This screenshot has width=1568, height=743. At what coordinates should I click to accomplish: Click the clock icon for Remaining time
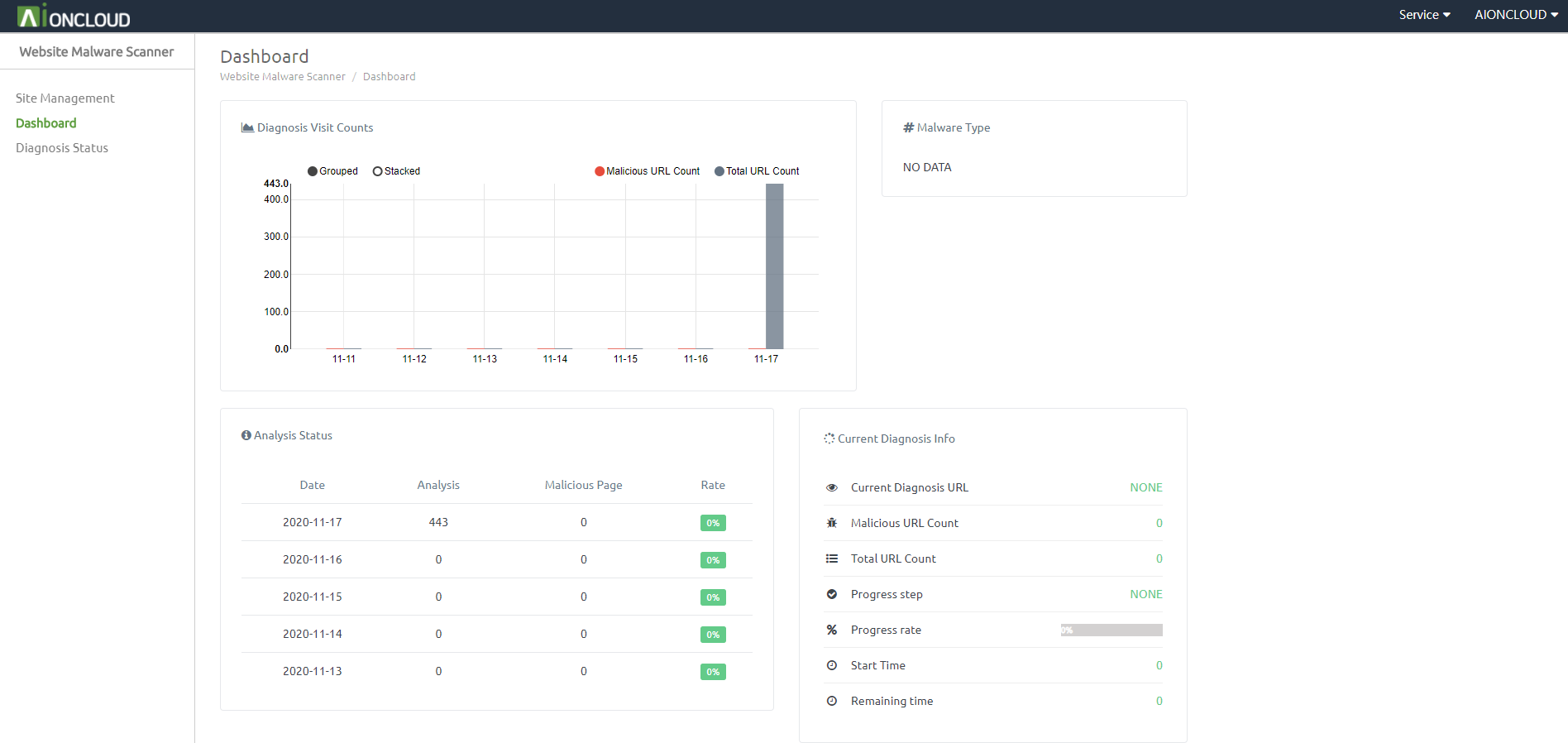click(832, 702)
